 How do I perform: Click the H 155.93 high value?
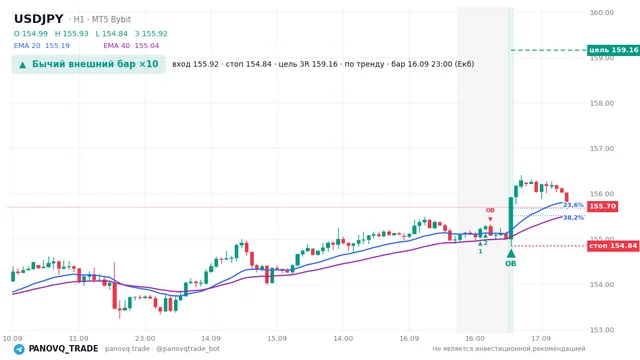[71, 34]
